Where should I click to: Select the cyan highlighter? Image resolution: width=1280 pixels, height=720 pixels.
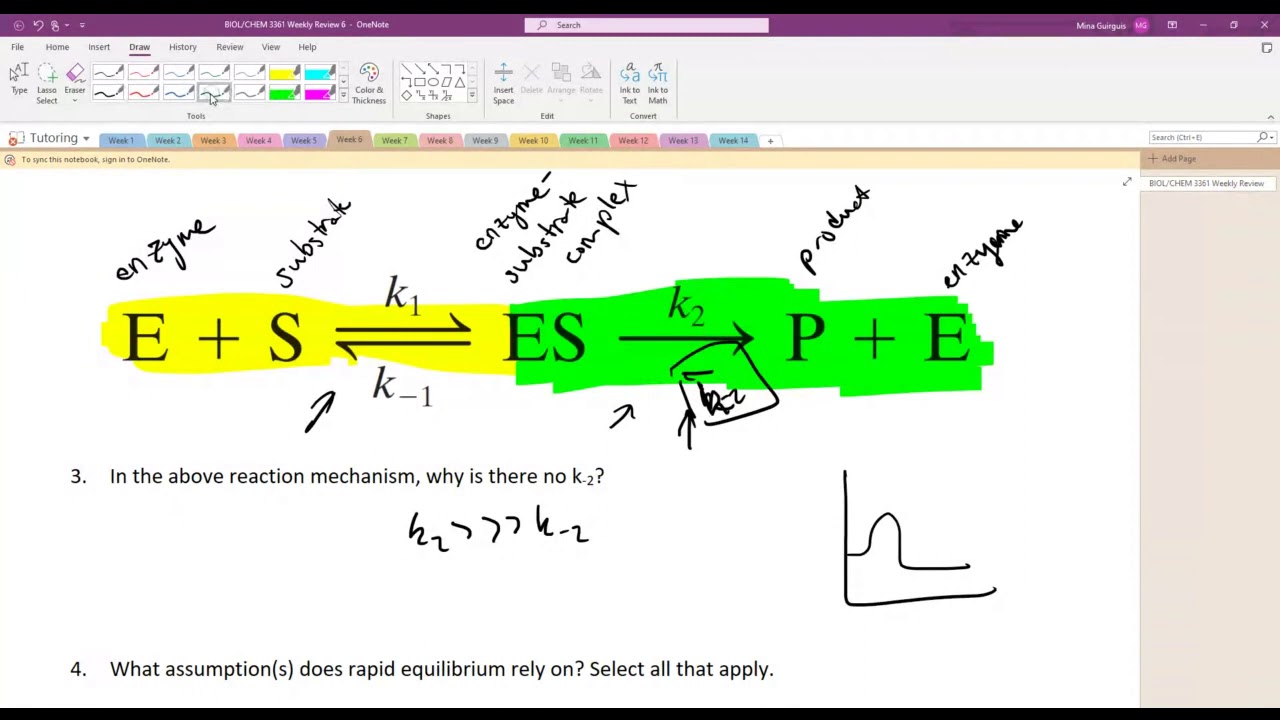[x=319, y=73]
